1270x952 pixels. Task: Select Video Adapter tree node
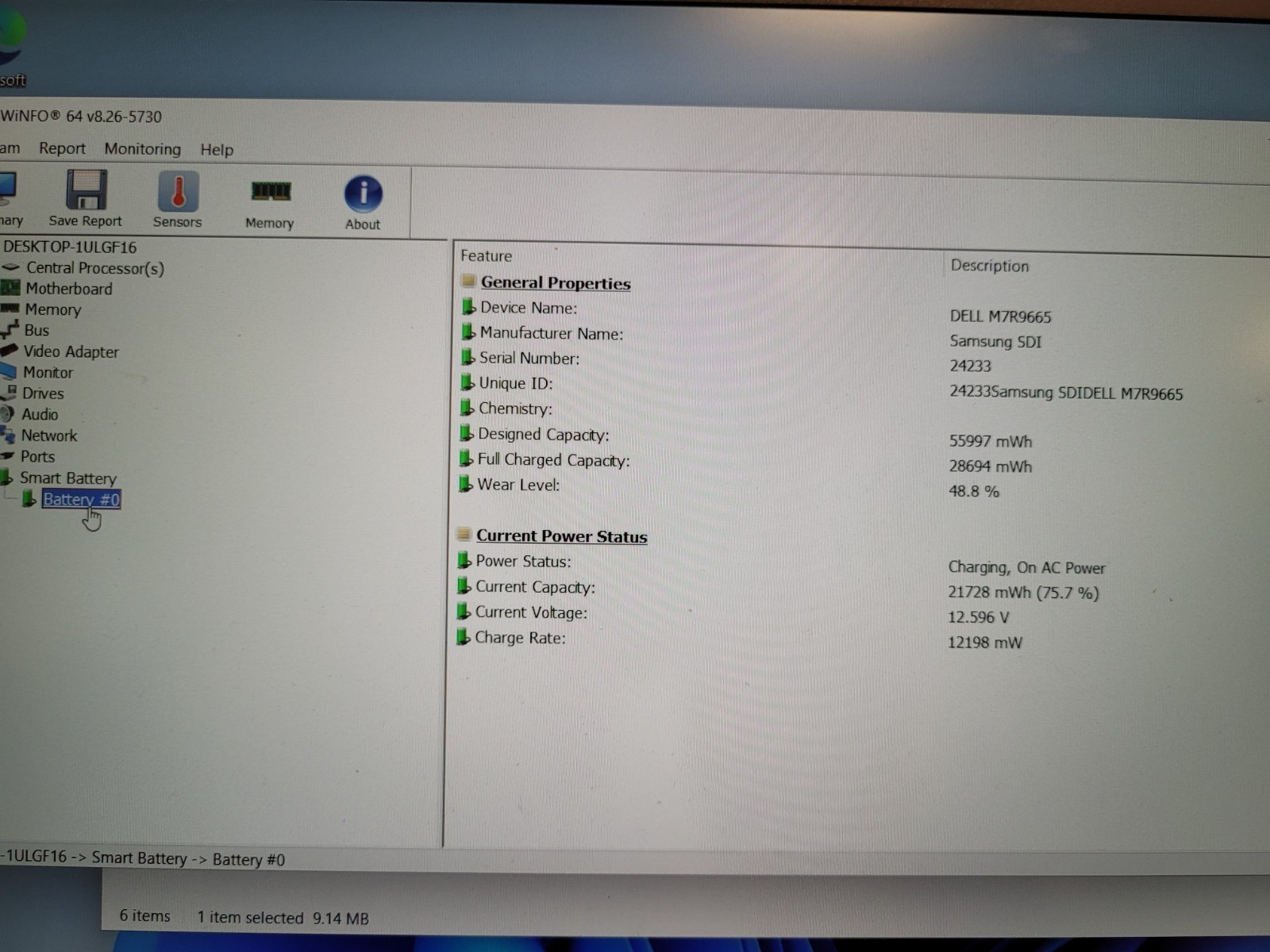tap(71, 351)
